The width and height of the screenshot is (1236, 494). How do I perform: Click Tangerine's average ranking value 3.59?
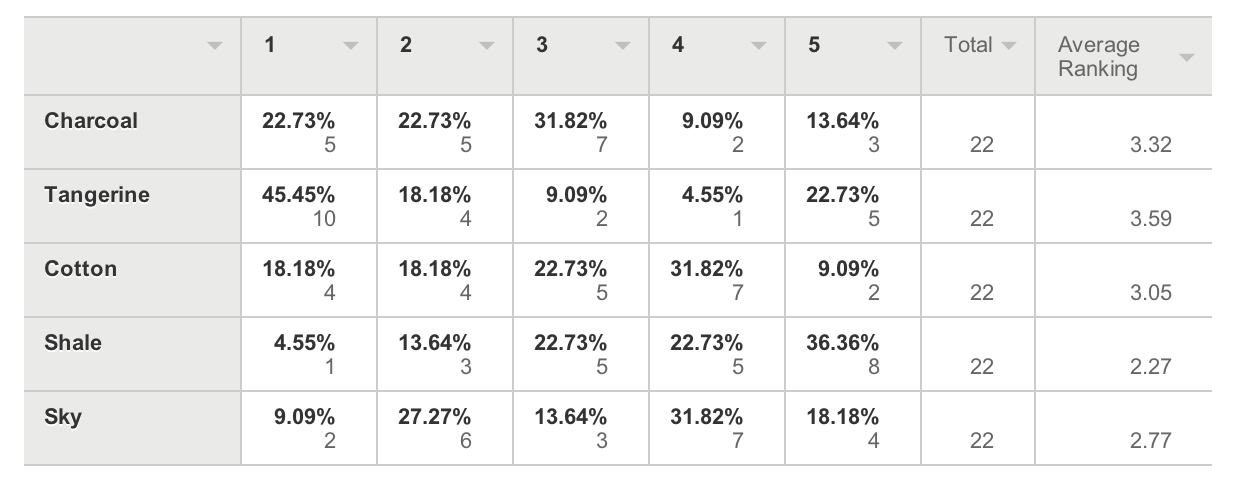pyautogui.click(x=1150, y=219)
